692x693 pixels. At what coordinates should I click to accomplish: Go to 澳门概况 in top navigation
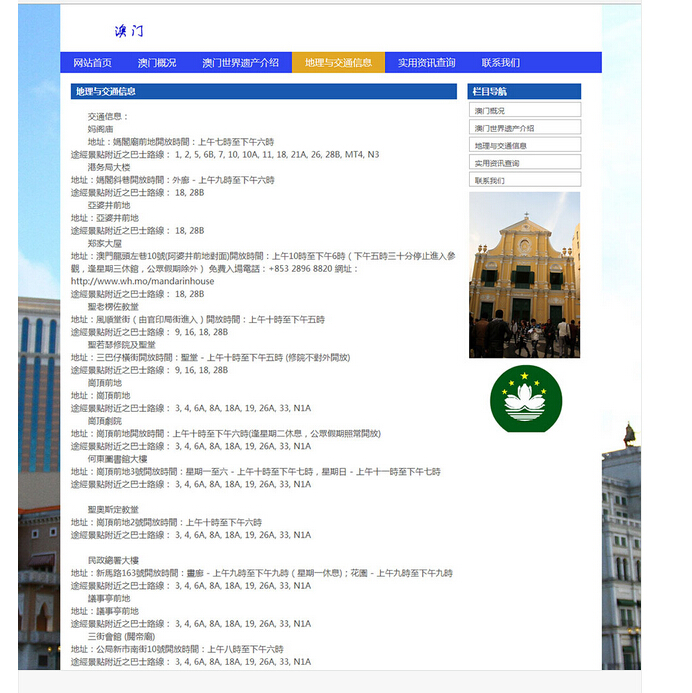pyautogui.click(x=157, y=63)
